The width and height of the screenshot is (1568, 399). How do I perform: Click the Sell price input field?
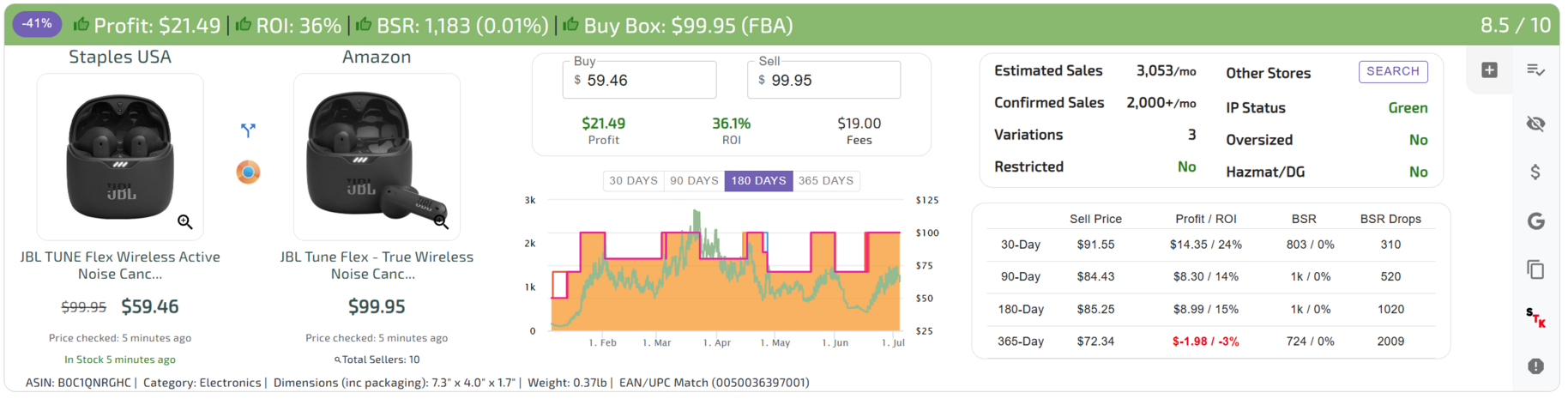click(823, 80)
